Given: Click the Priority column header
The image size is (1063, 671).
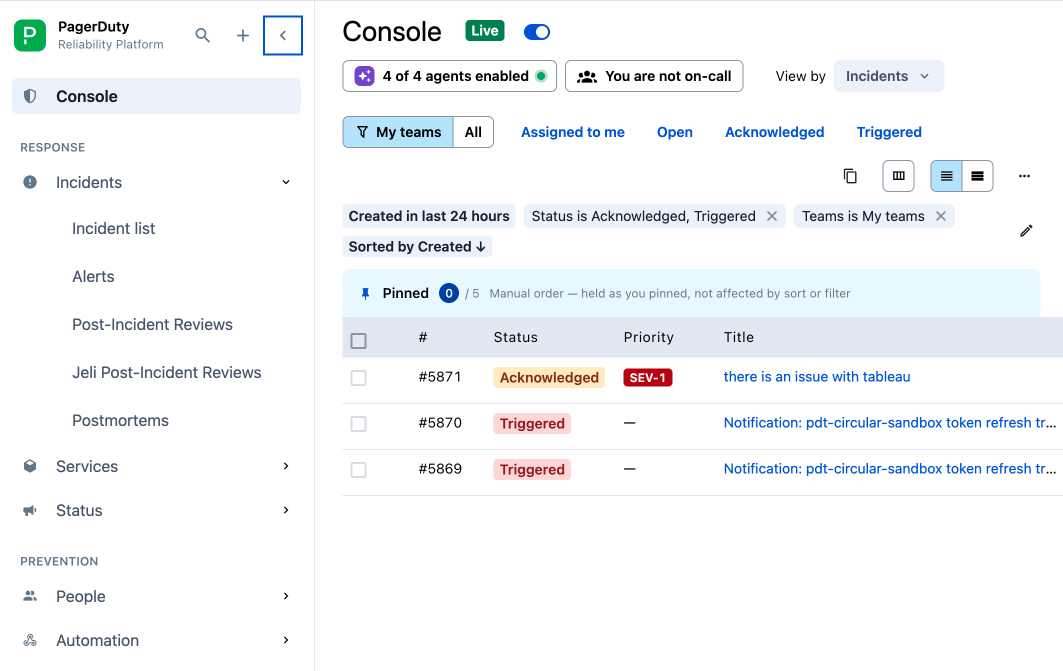Looking at the screenshot, I should [x=649, y=338].
